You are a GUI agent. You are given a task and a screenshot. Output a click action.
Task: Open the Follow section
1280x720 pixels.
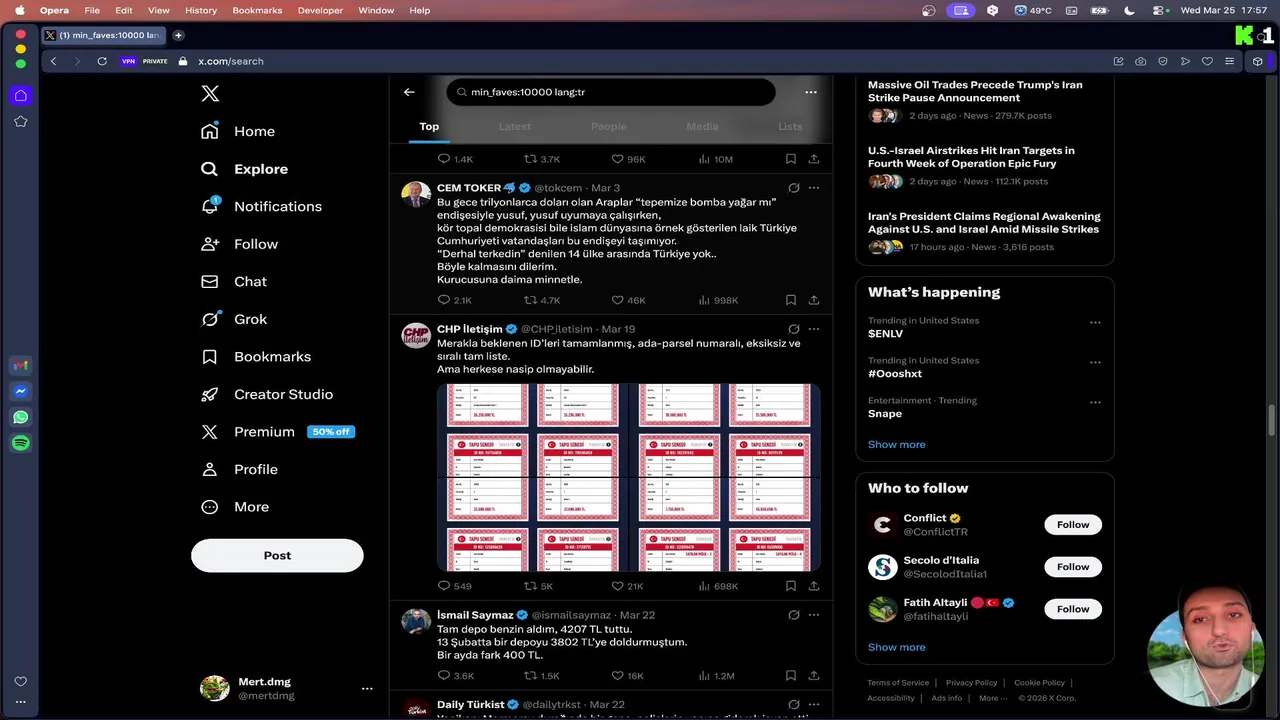(x=239, y=244)
